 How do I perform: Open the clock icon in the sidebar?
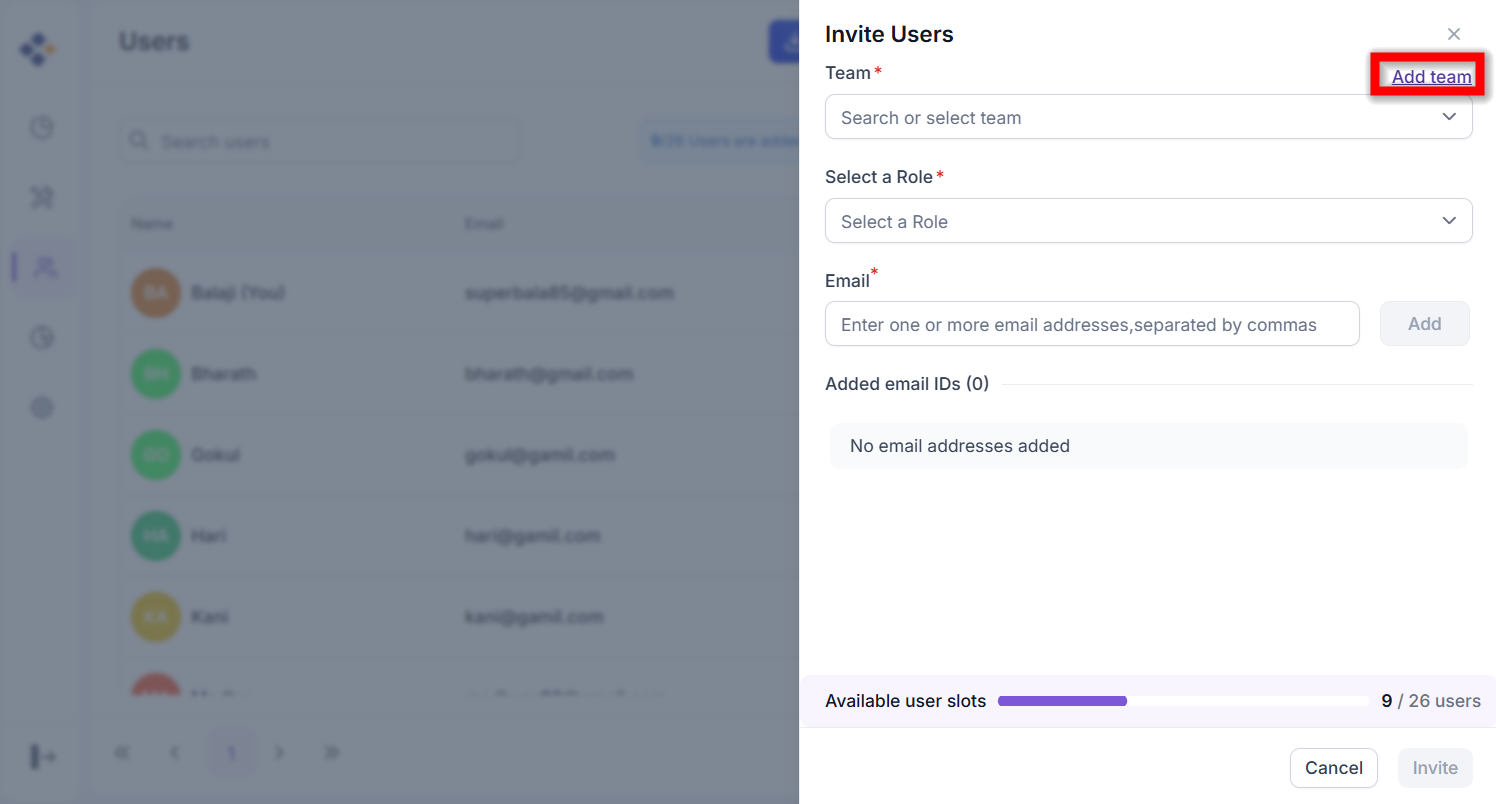41,128
